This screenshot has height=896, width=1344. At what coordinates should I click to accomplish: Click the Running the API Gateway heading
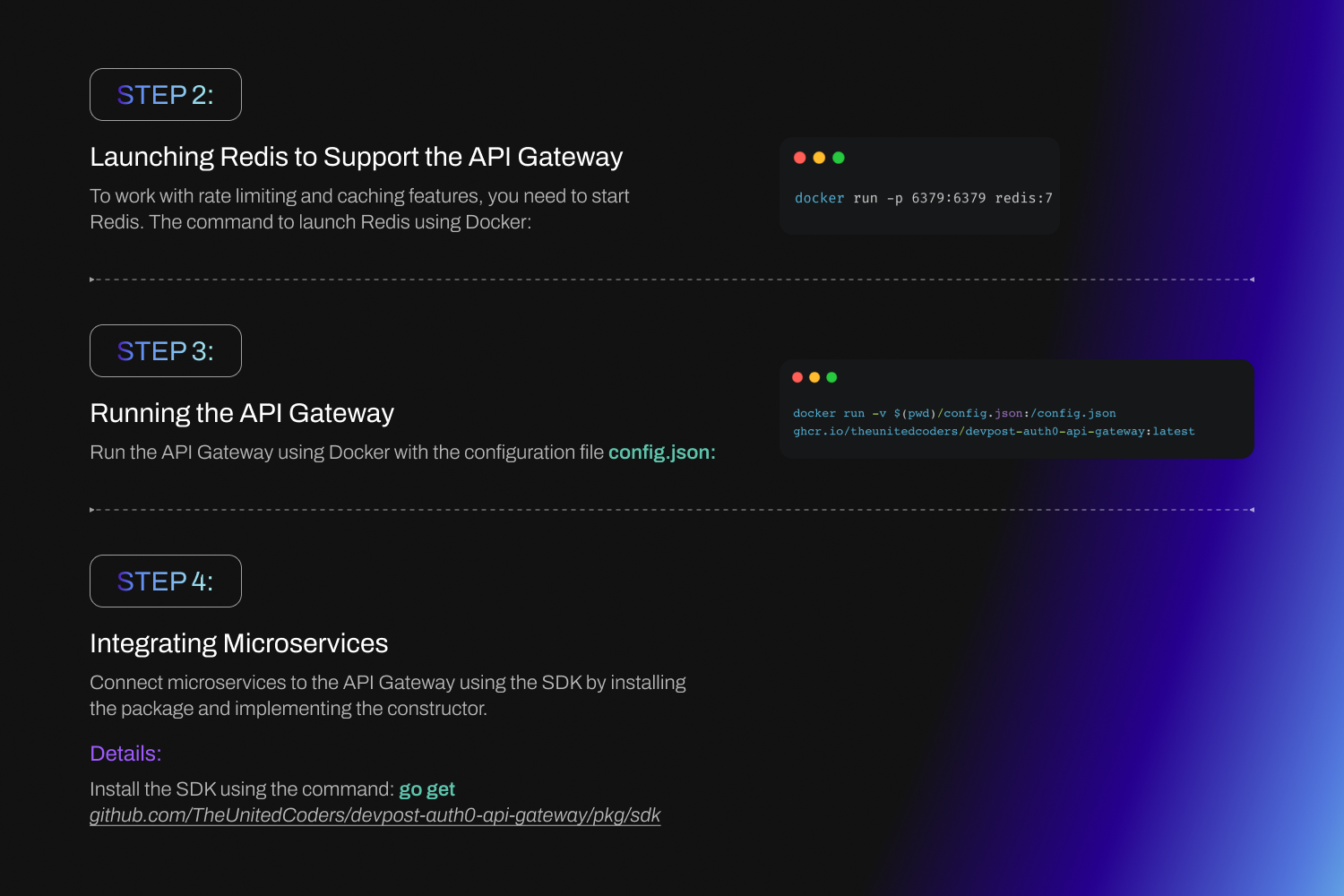(x=242, y=413)
